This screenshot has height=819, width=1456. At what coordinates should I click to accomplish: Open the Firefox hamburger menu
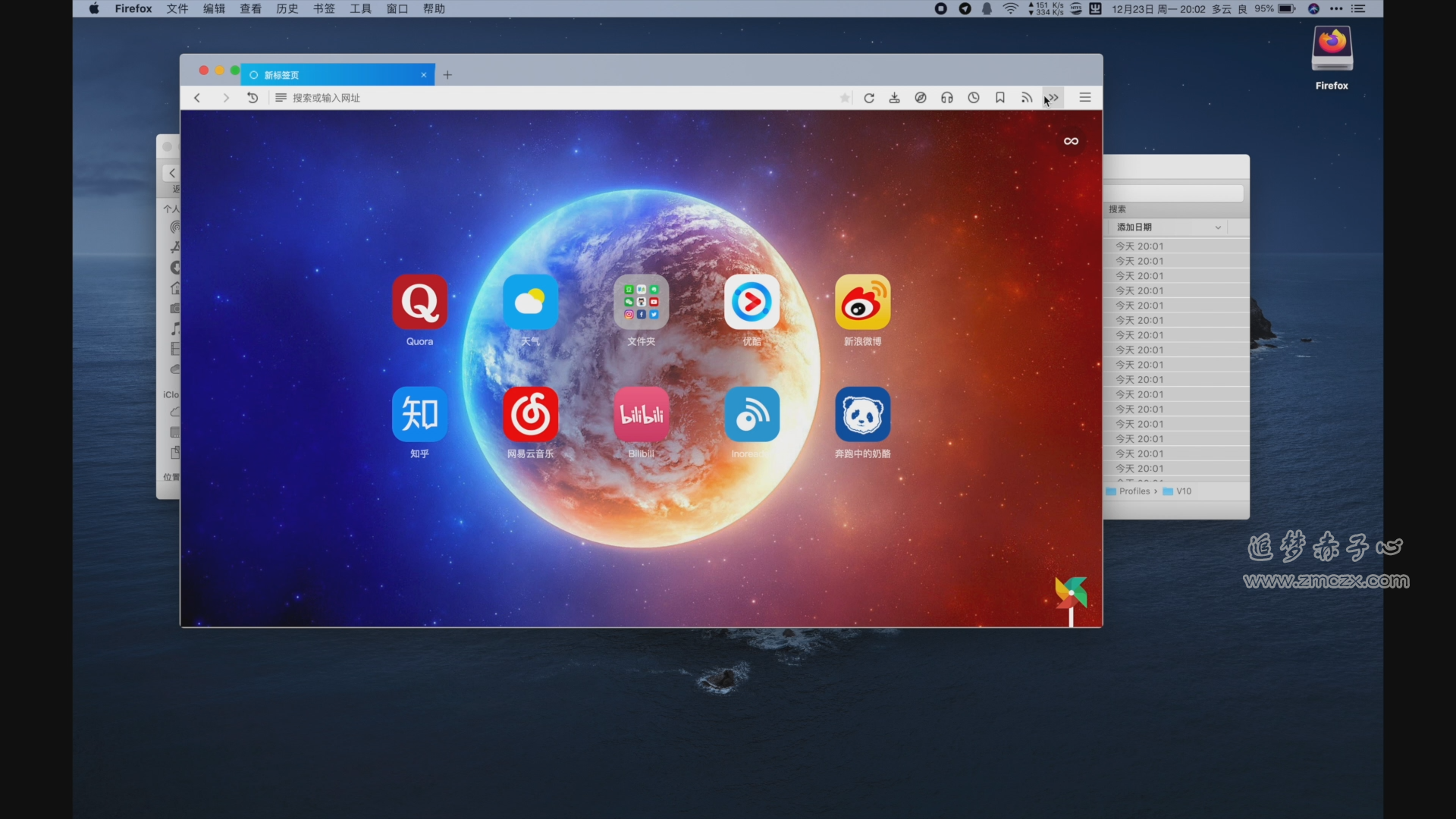1085,98
